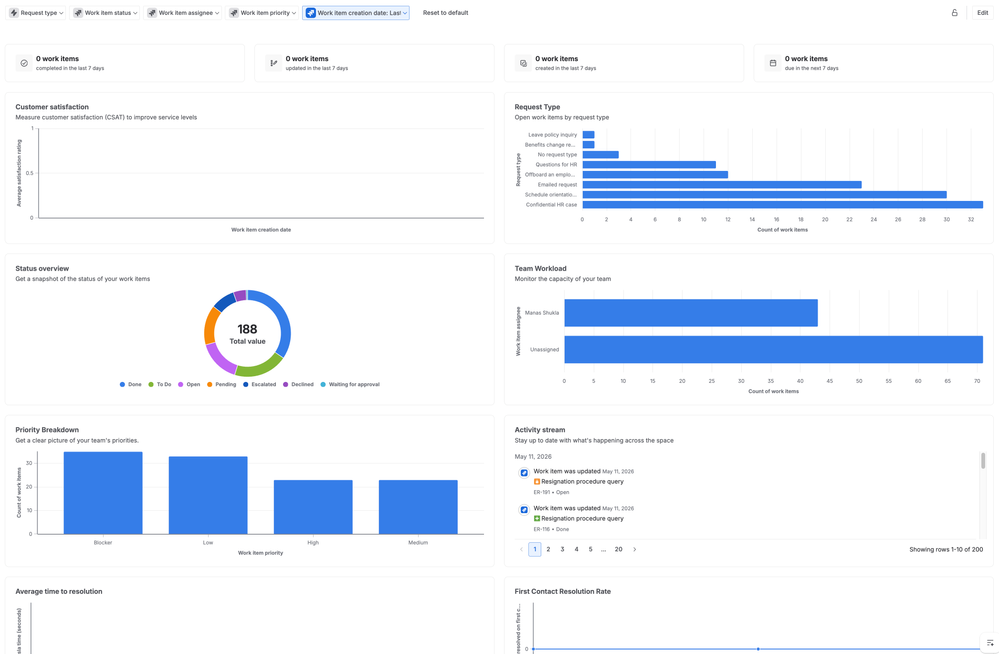Click the Edit button

tap(982, 13)
